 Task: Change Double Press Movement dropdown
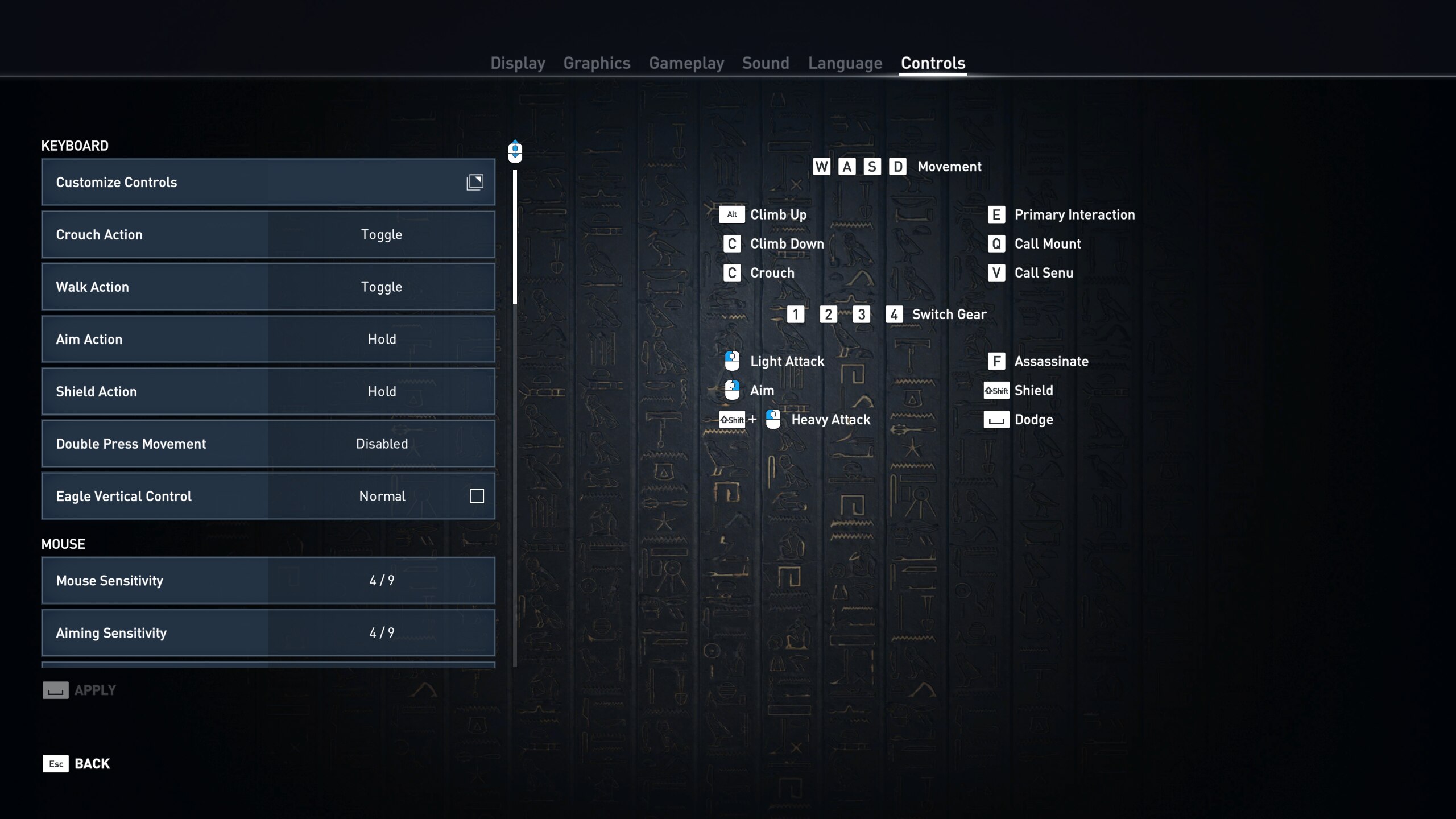click(x=381, y=443)
